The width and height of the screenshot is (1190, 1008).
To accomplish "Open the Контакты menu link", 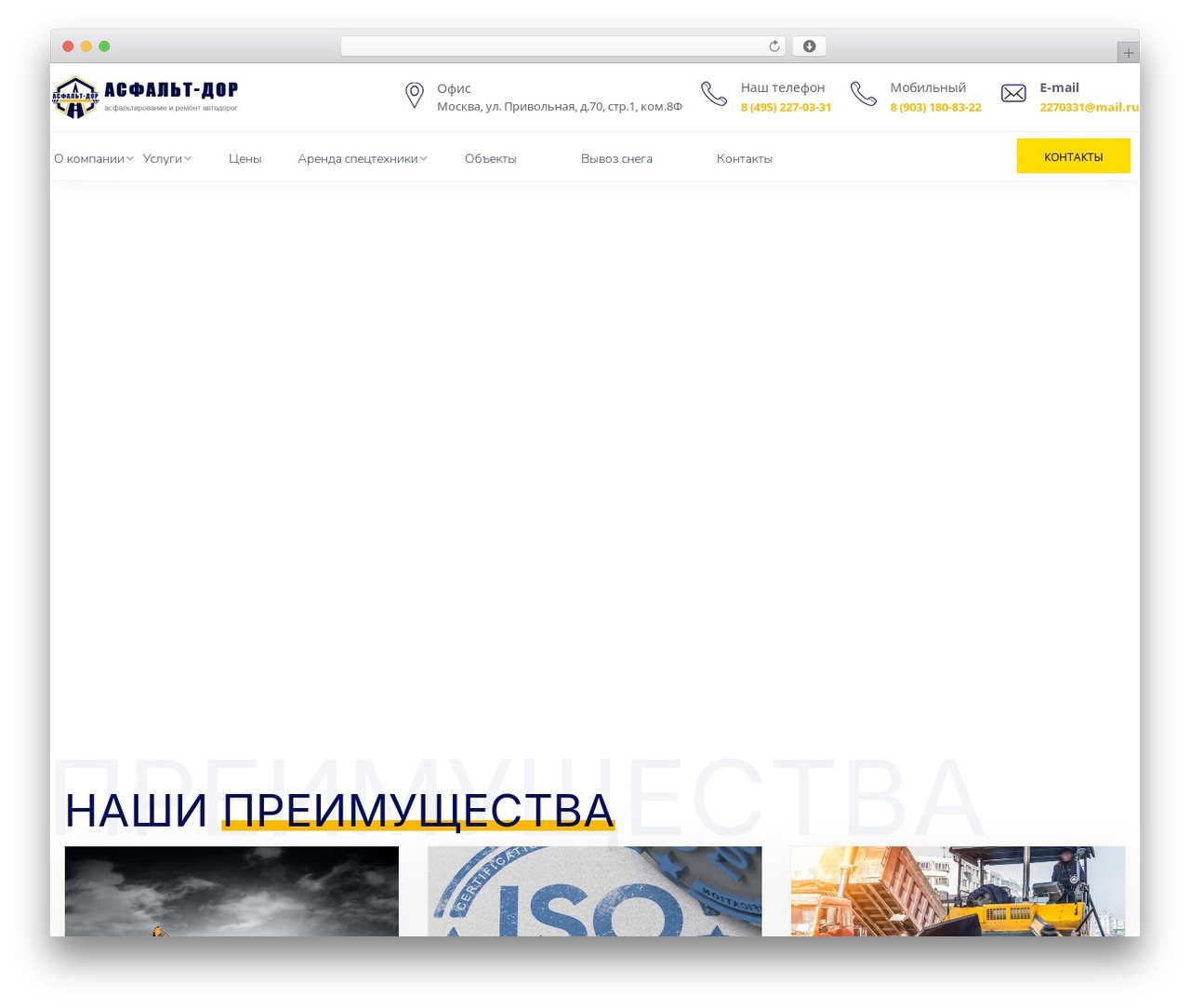I will [x=745, y=159].
